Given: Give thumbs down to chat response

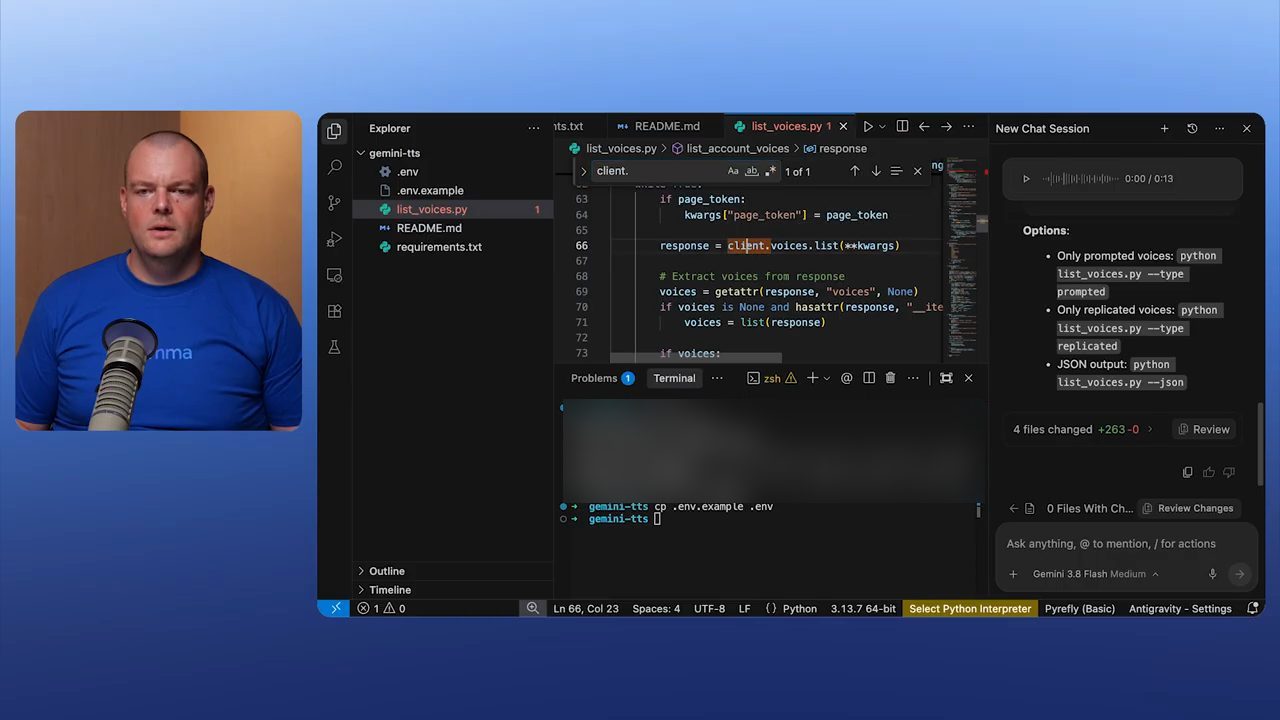Looking at the screenshot, I should (x=1229, y=472).
